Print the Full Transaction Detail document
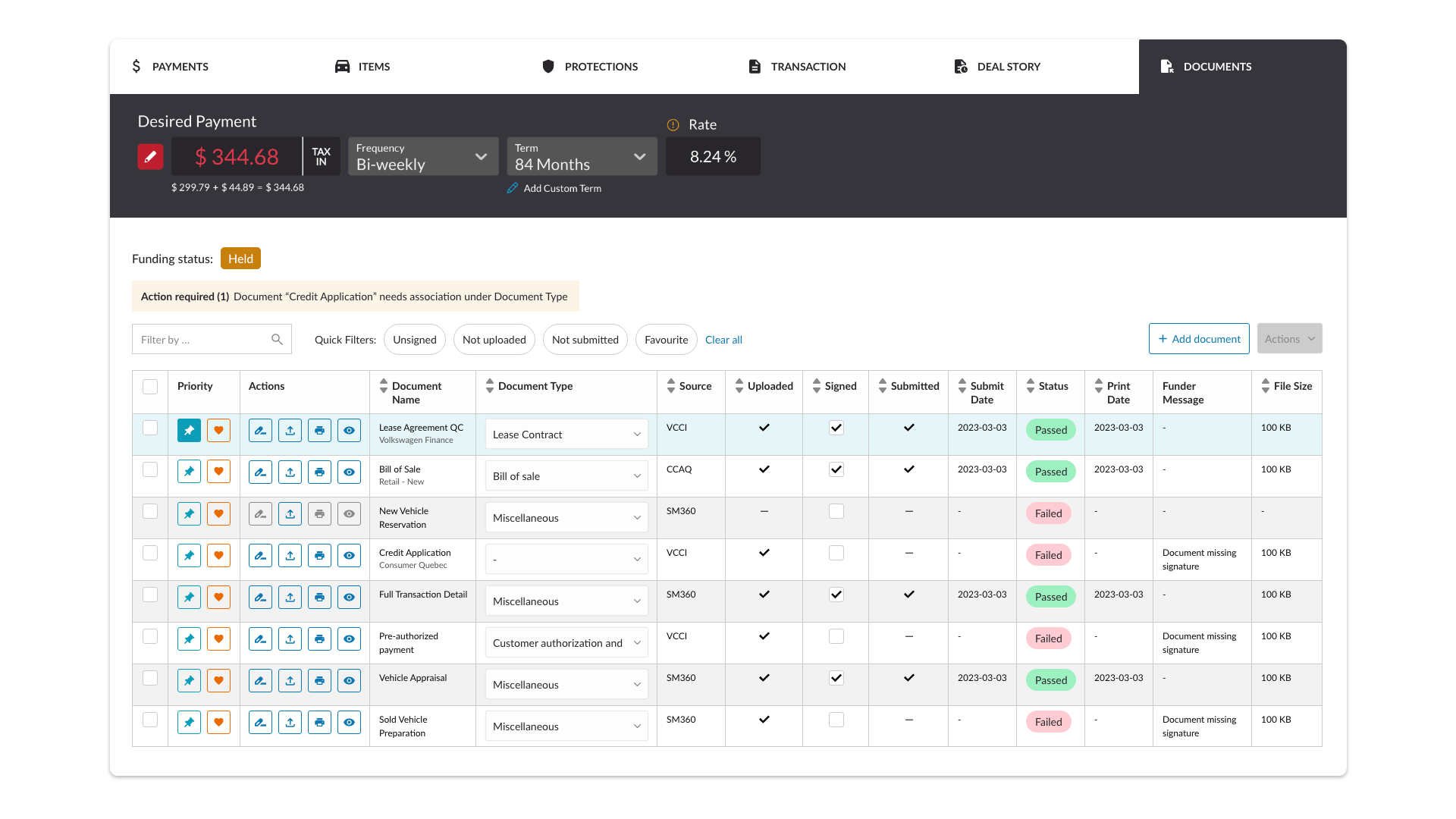 [x=319, y=598]
